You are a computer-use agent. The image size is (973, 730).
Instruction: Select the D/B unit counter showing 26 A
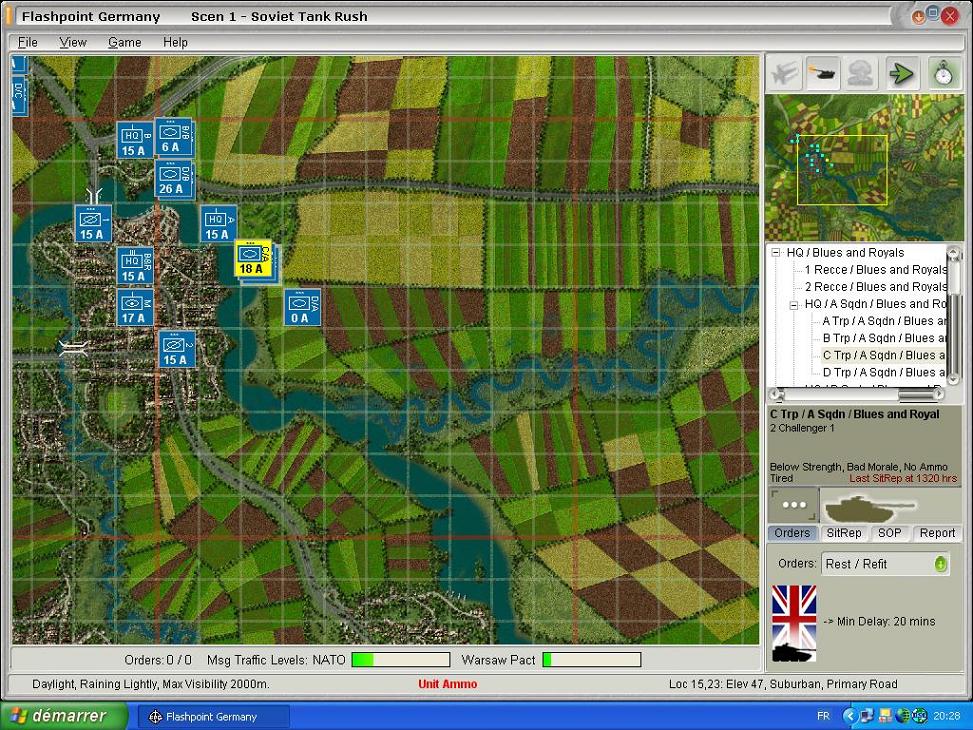[173, 179]
